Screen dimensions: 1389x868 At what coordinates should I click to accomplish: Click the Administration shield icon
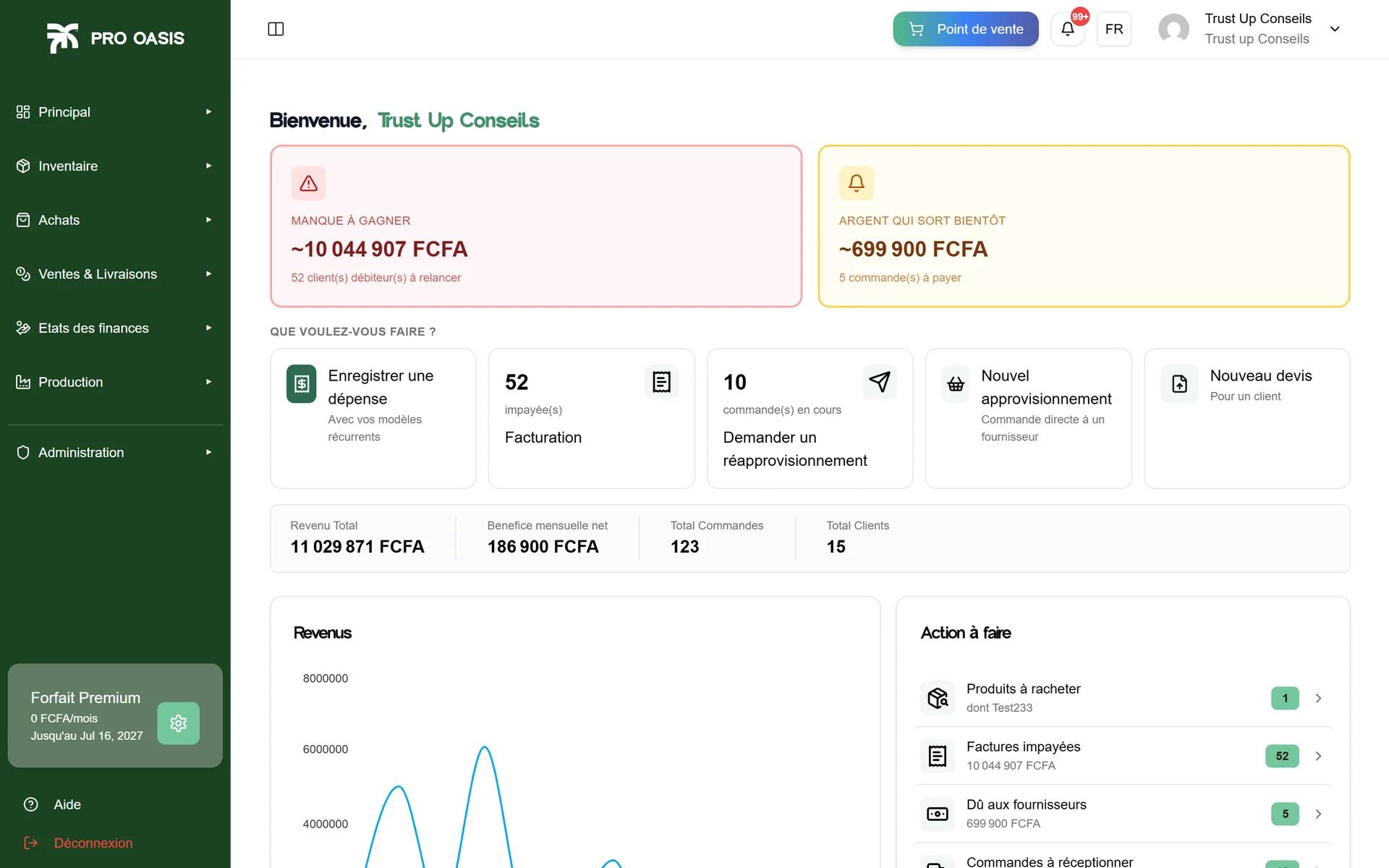(23, 452)
